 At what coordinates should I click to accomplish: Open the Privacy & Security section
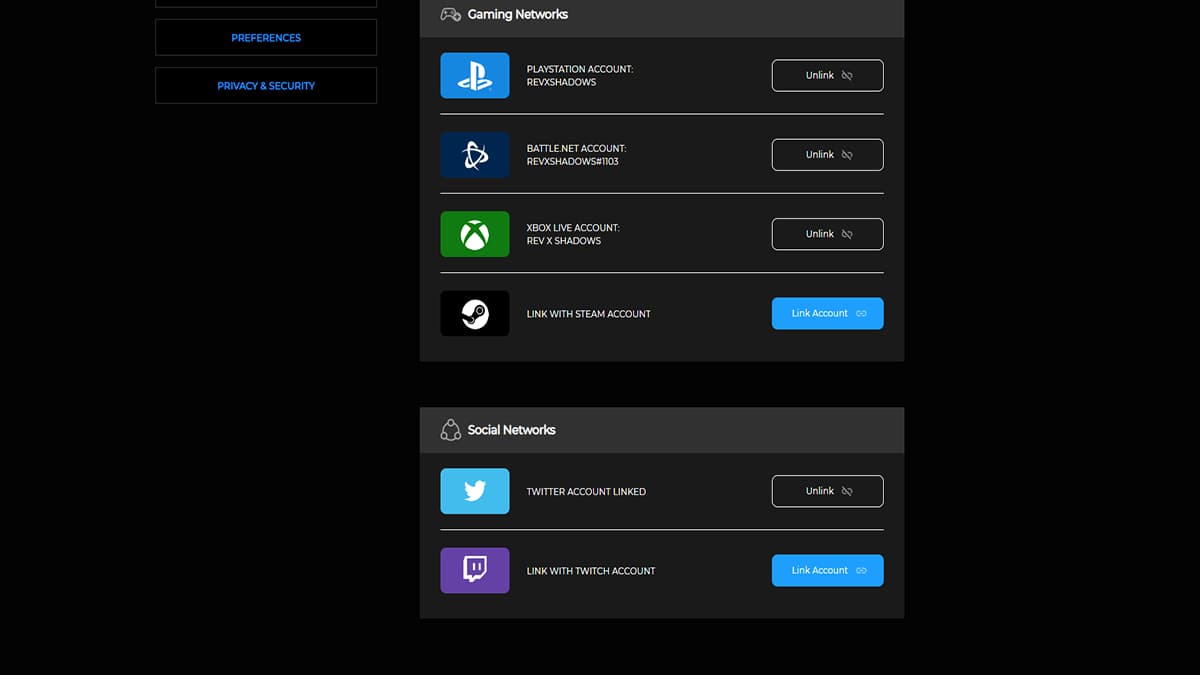click(265, 85)
